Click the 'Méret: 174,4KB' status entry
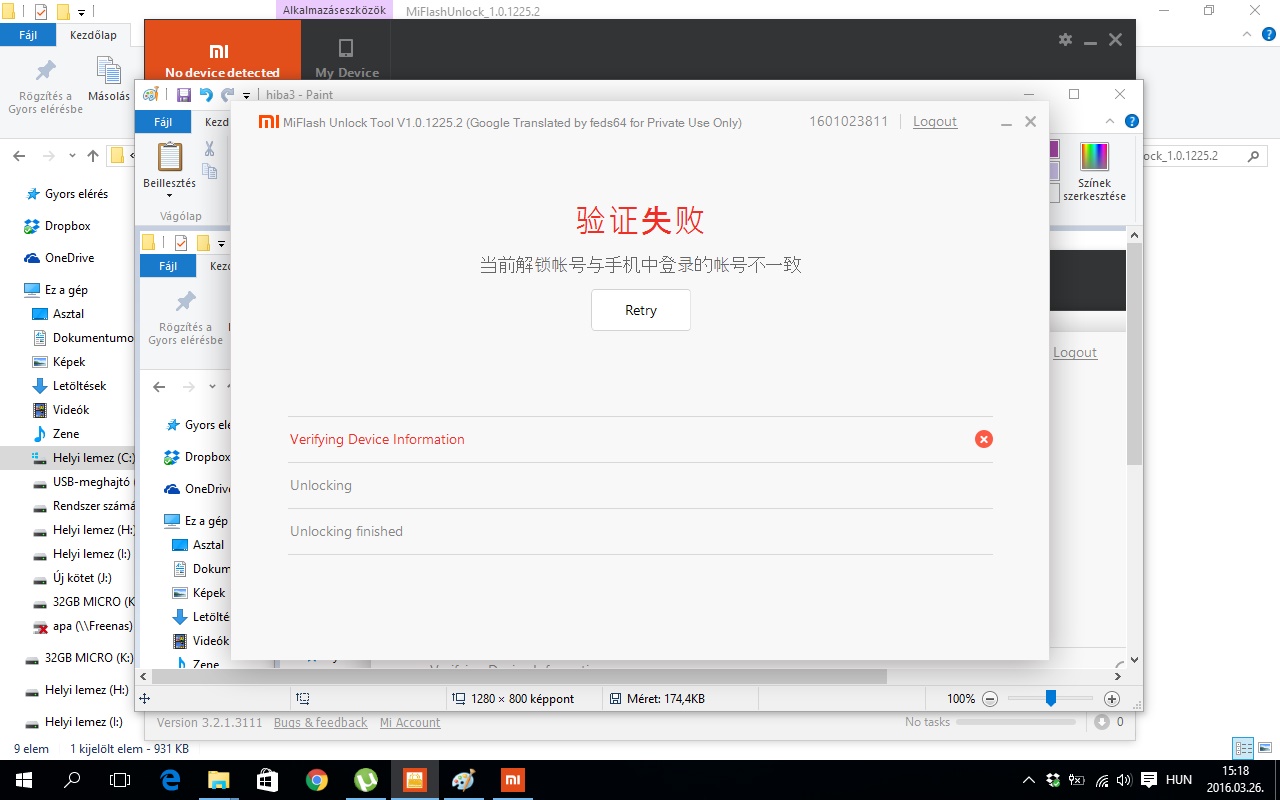The height and width of the screenshot is (800, 1280). 657,699
